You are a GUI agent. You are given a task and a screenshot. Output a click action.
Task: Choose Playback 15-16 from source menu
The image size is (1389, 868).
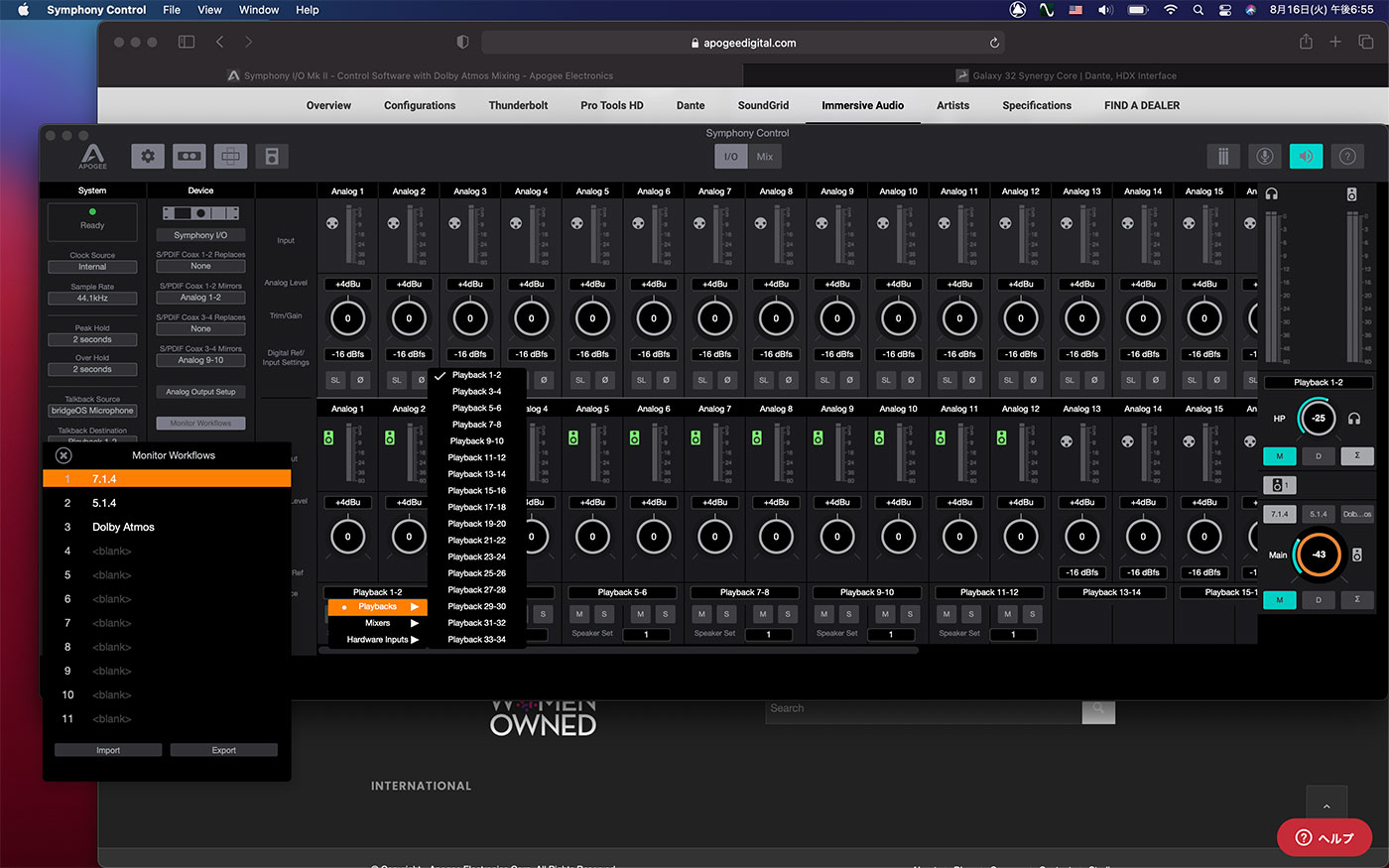pyautogui.click(x=476, y=491)
